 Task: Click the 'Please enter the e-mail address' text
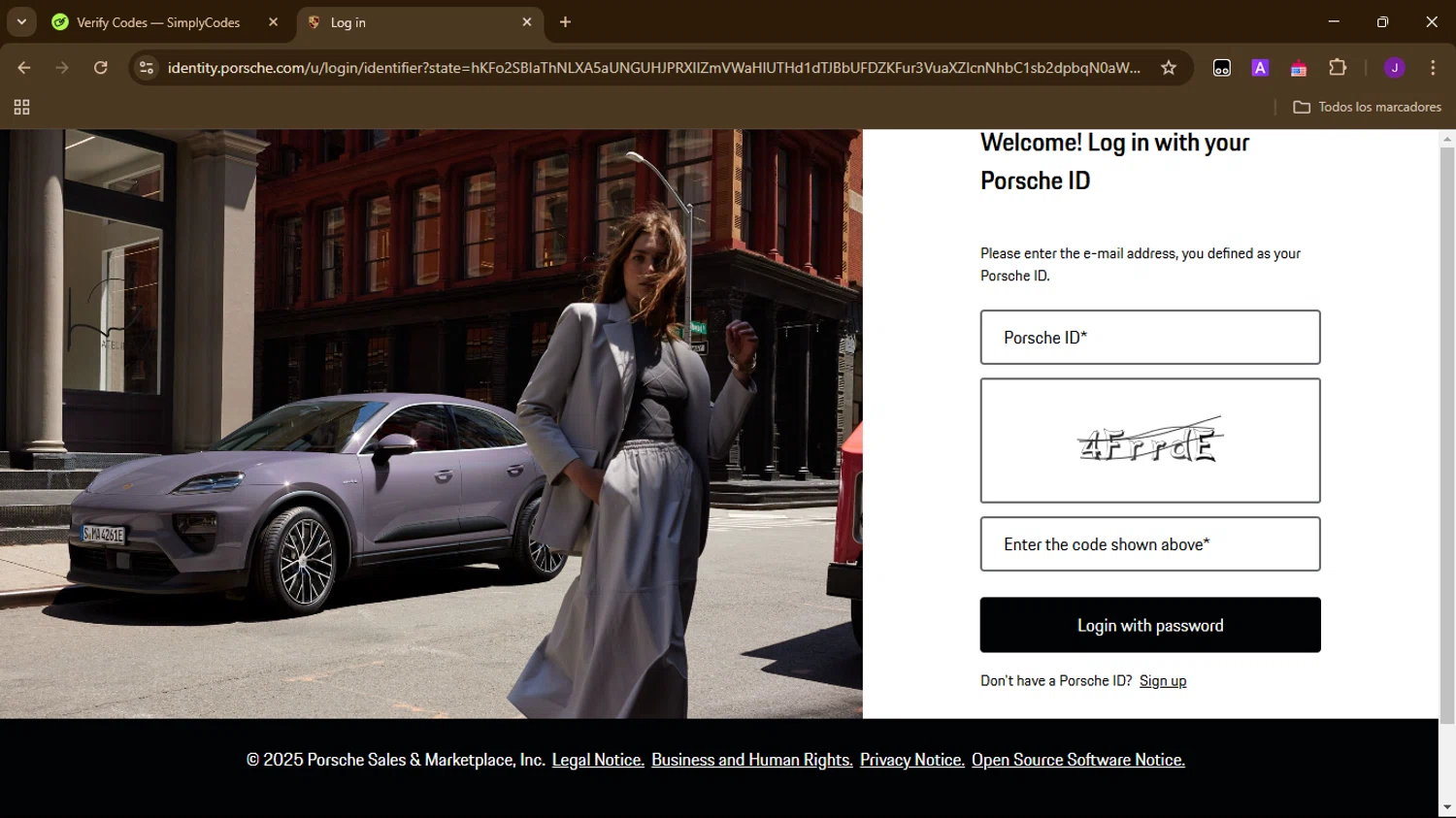coord(1141,265)
